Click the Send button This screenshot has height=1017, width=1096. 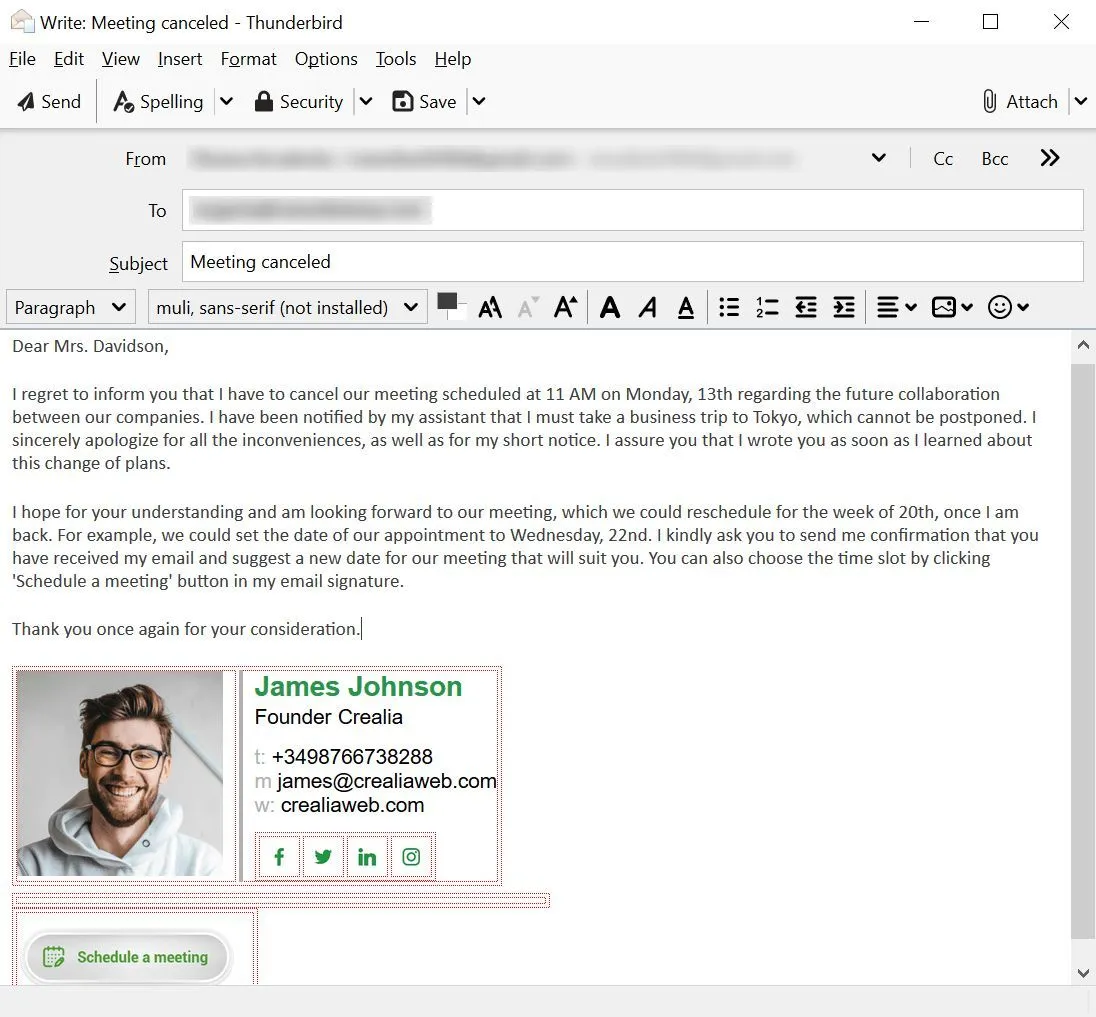click(x=48, y=101)
